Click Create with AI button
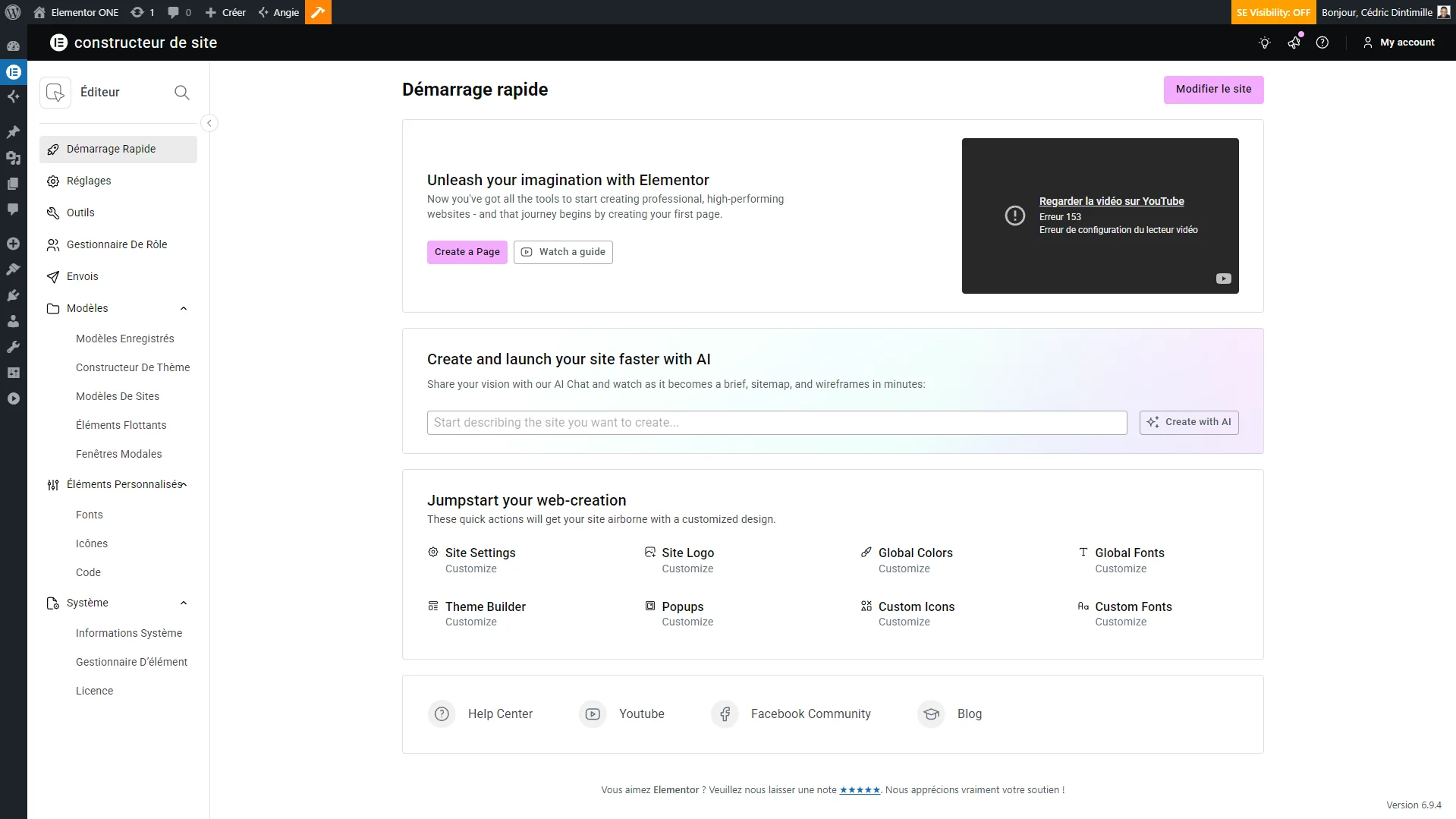The width and height of the screenshot is (1456, 819). 1189,423
